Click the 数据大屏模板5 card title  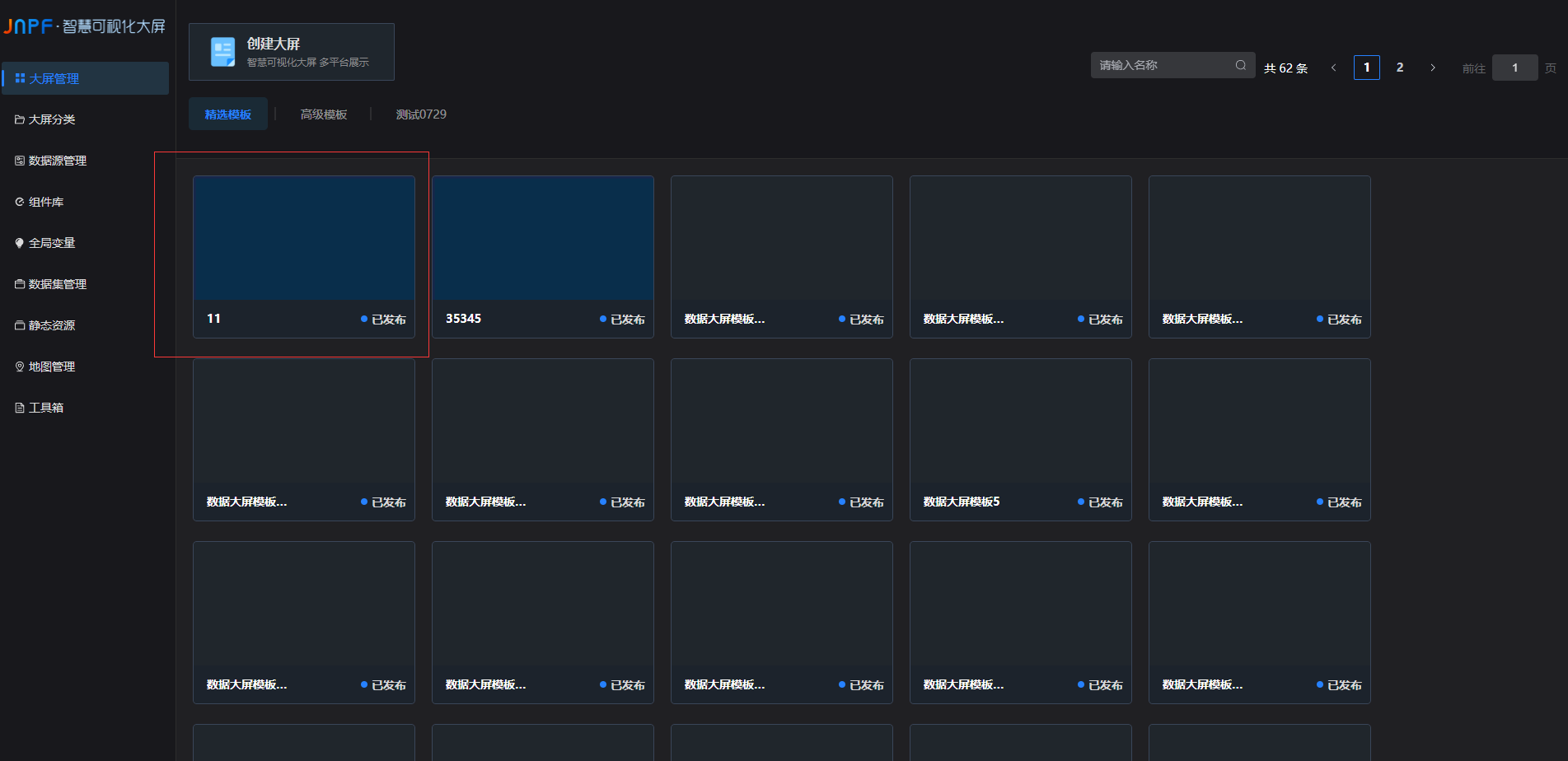[962, 502]
